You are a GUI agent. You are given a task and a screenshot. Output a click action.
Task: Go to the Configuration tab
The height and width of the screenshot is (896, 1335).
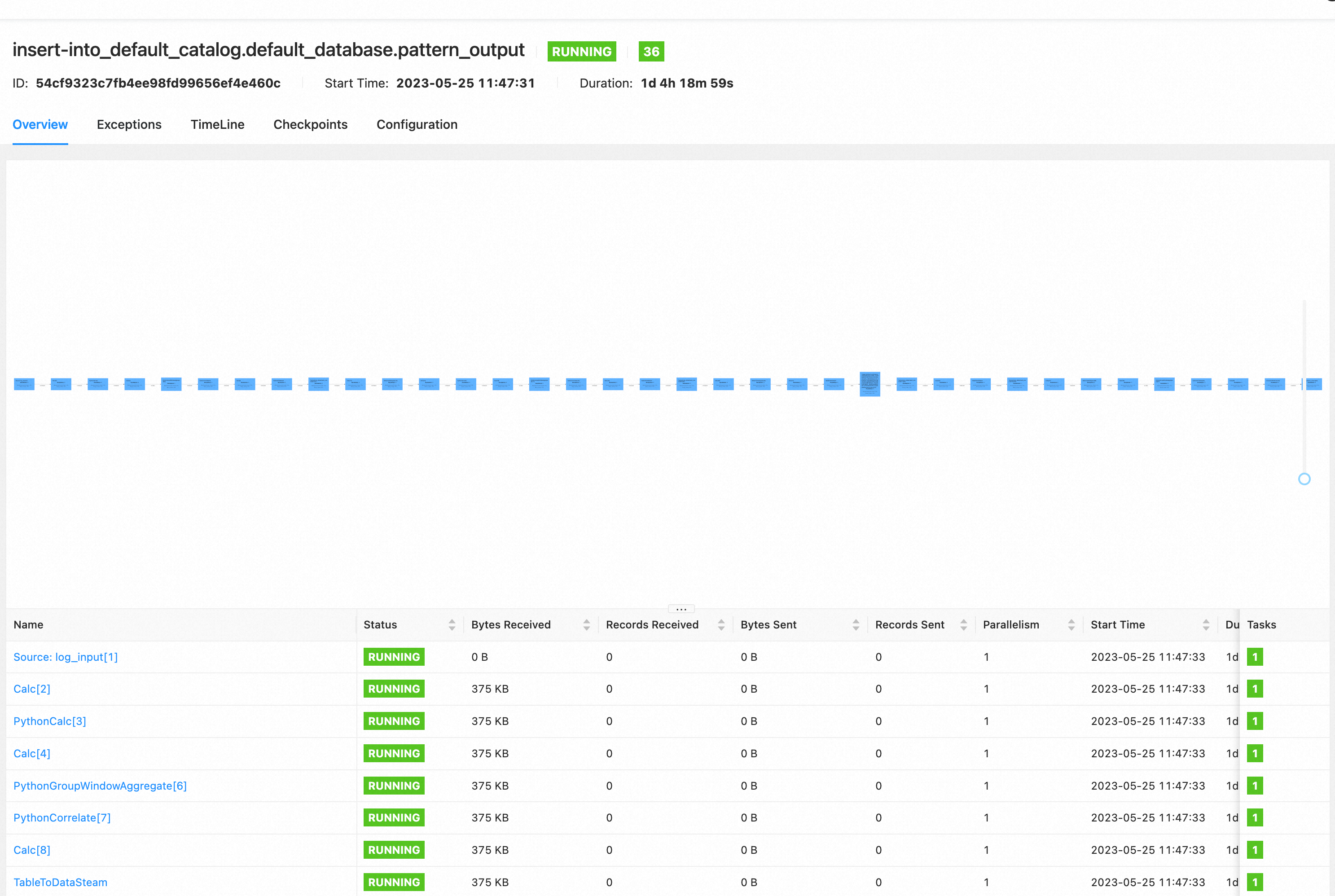point(417,125)
